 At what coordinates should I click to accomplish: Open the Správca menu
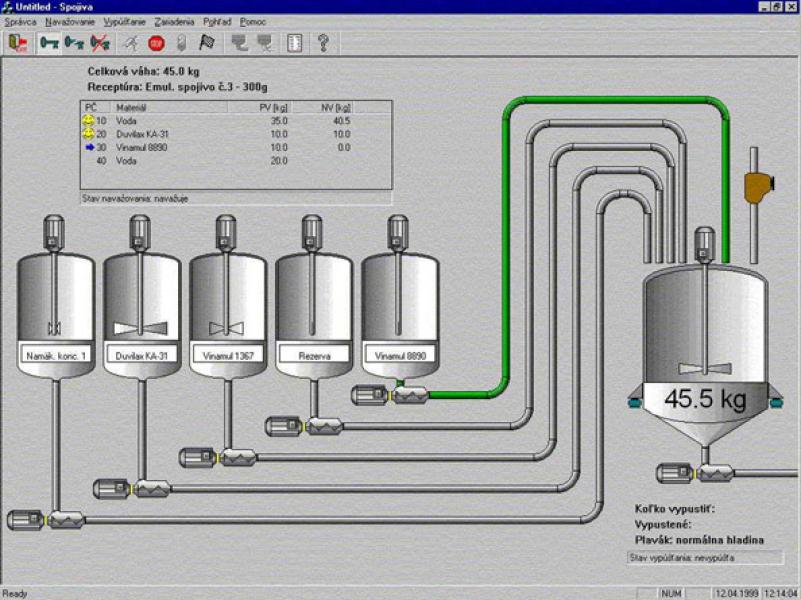coord(20,22)
